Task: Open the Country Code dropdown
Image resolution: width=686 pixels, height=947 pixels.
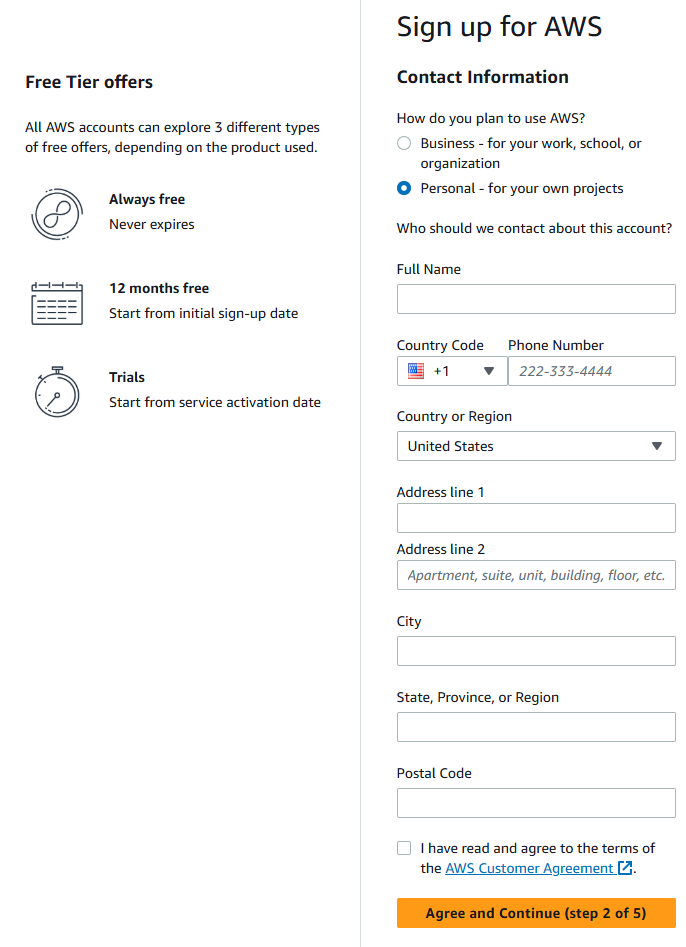Action: tap(452, 371)
